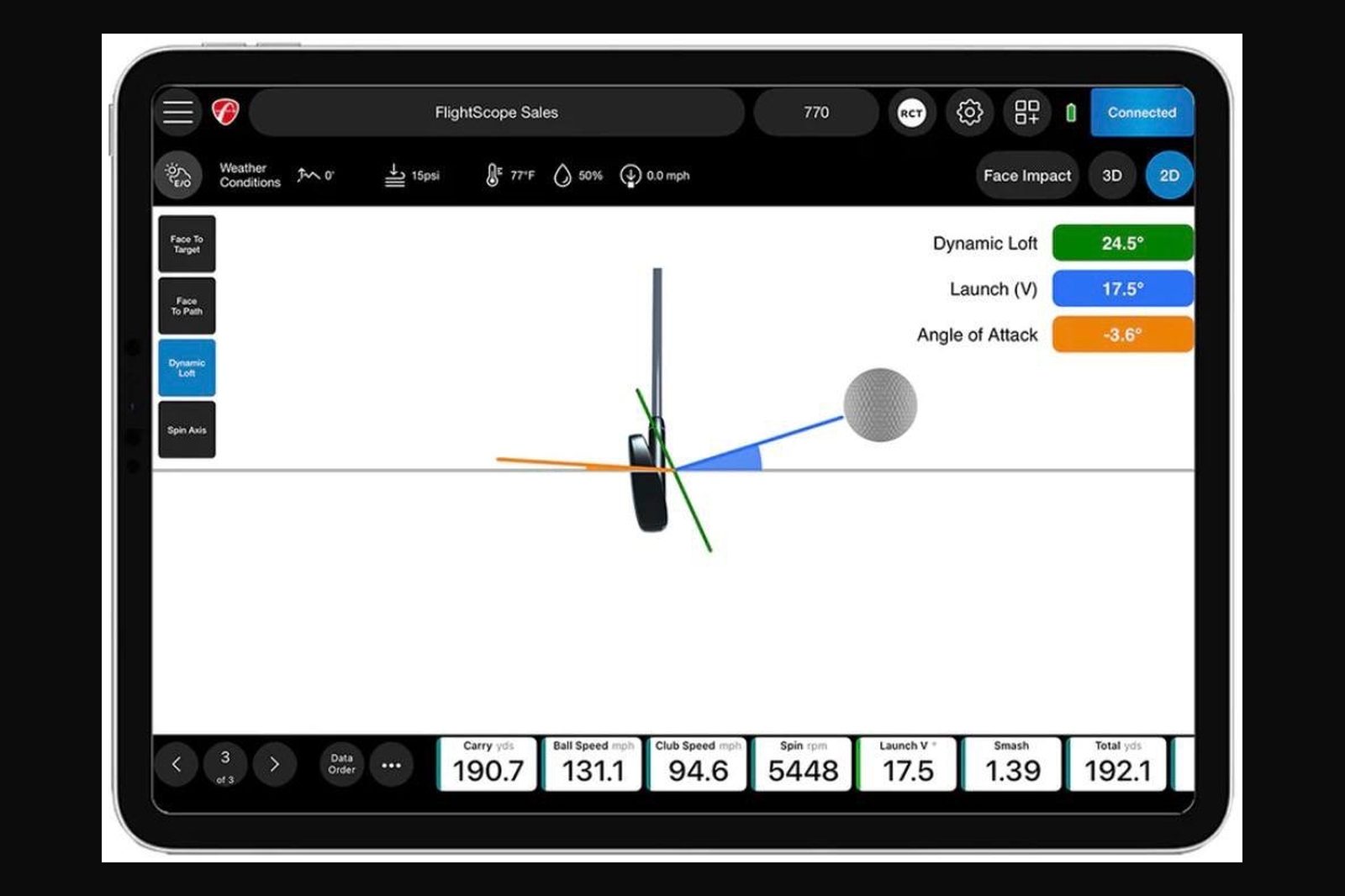Viewport: 1345px width, 896px height.
Task: Select the Spin Axis tab
Action: pos(187,430)
